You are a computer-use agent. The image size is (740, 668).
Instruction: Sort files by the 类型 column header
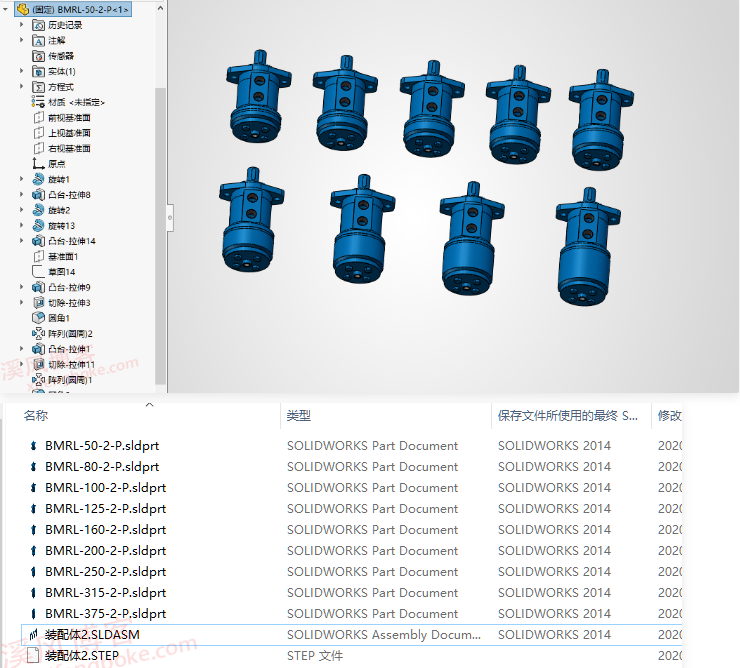pyautogui.click(x=299, y=415)
